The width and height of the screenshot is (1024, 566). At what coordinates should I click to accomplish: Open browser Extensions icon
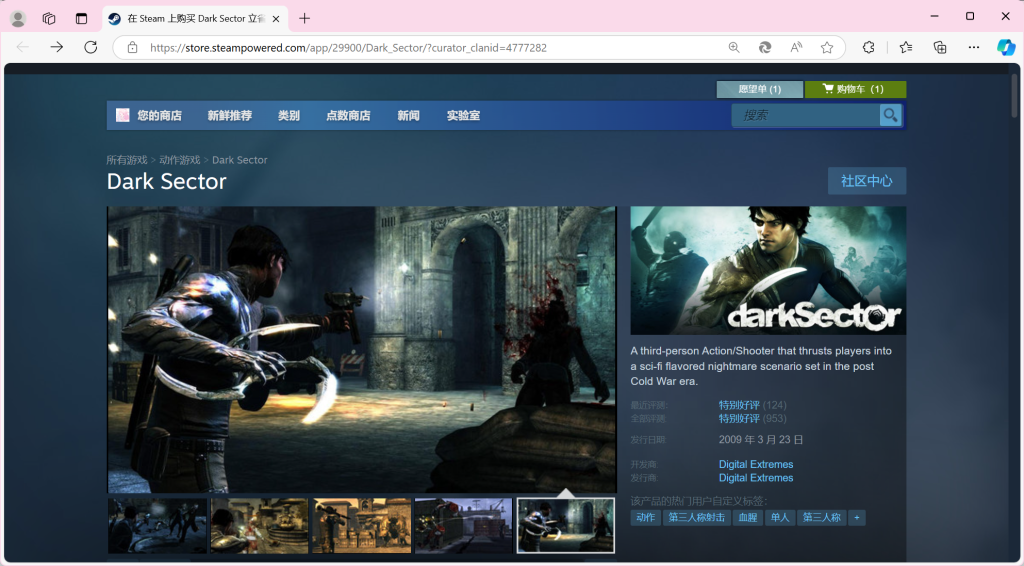pyautogui.click(x=869, y=48)
